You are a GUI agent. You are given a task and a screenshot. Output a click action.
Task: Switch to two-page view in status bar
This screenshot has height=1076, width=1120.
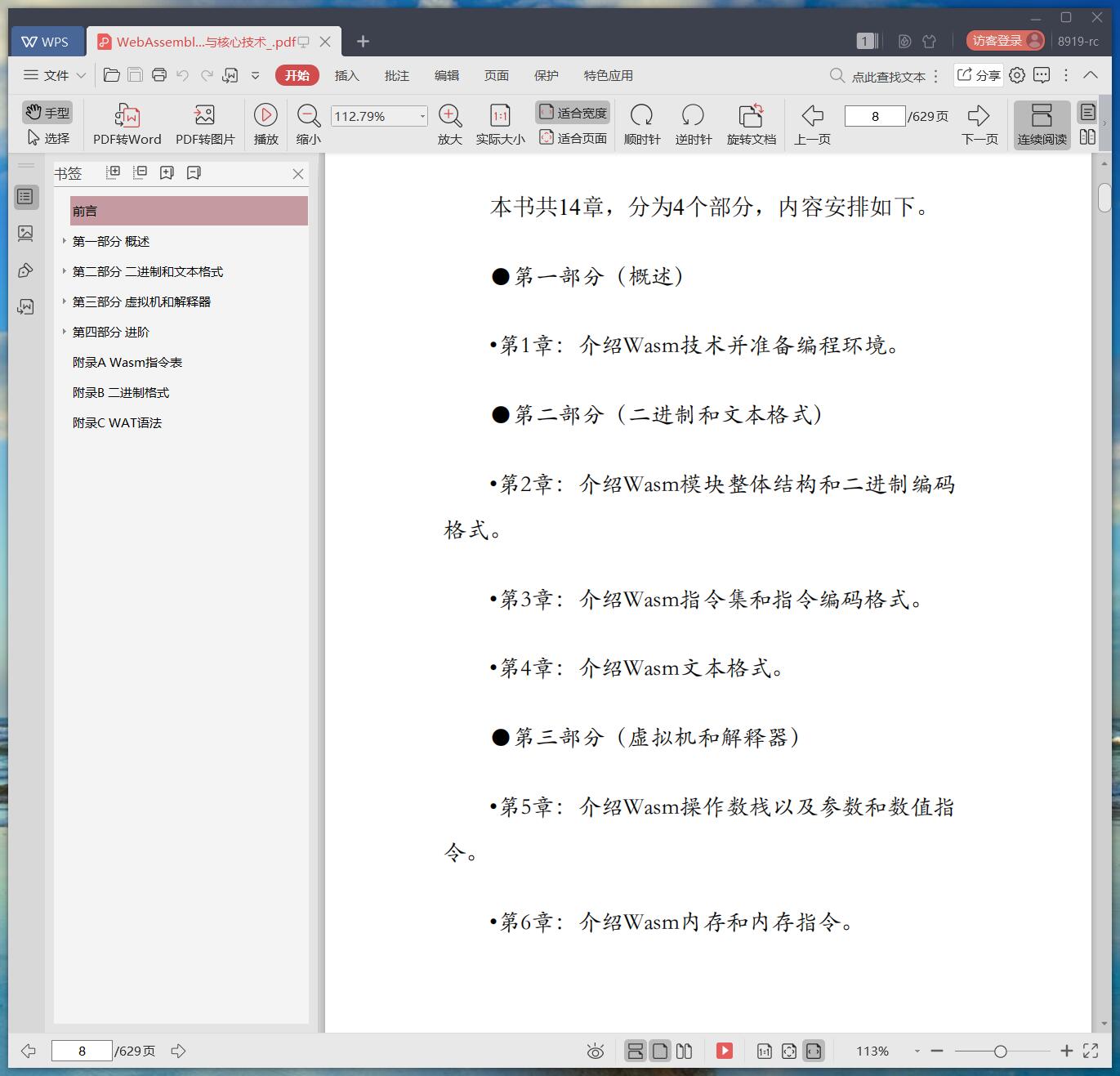(x=685, y=1051)
